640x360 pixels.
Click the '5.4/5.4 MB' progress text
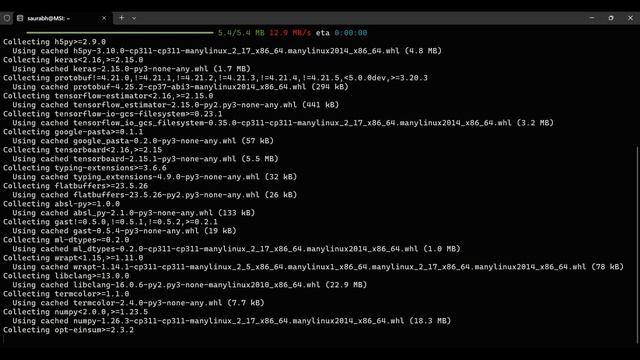(x=241, y=33)
